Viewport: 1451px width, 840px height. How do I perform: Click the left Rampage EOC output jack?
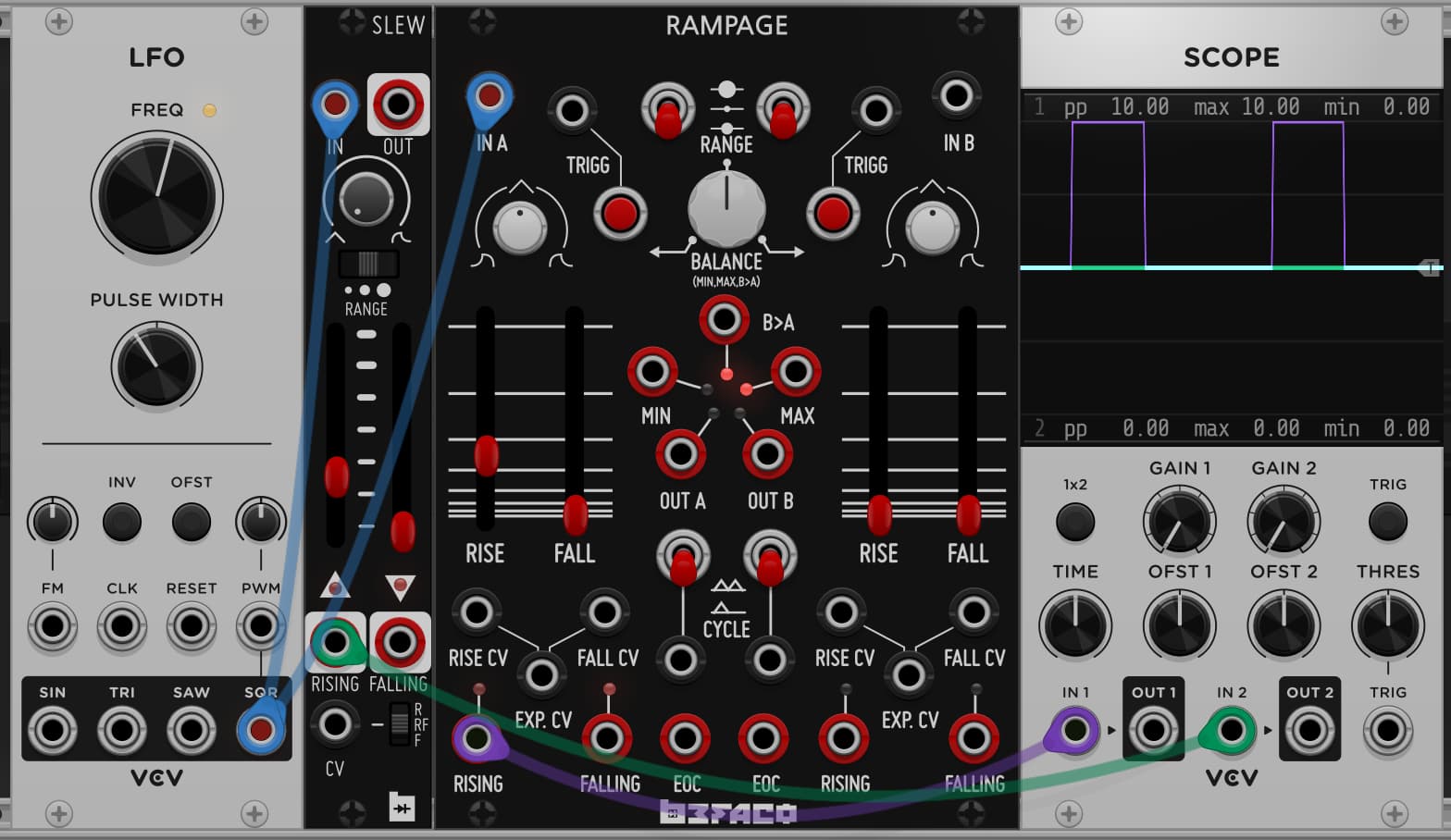685,739
